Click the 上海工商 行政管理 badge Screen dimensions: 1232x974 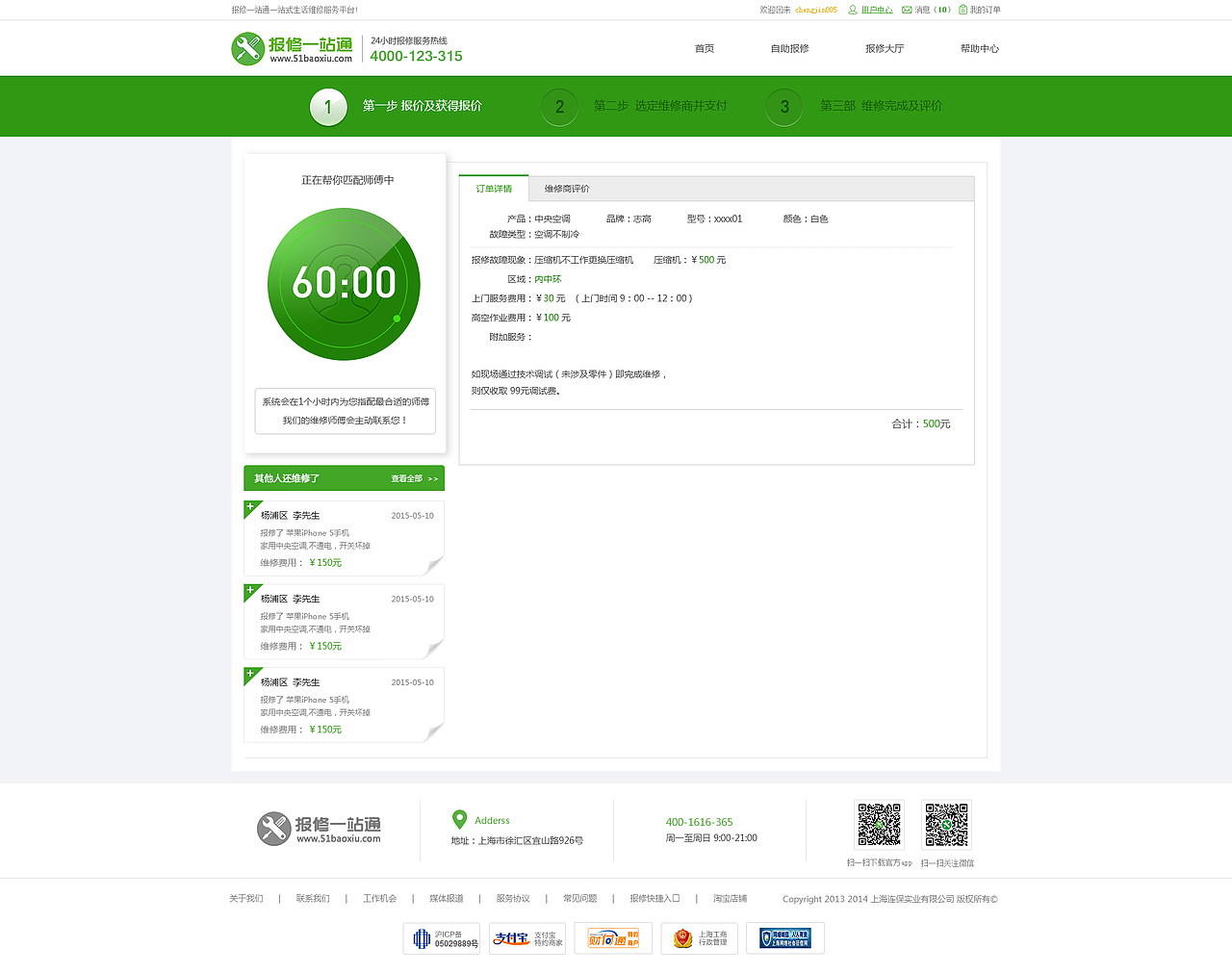pos(700,938)
